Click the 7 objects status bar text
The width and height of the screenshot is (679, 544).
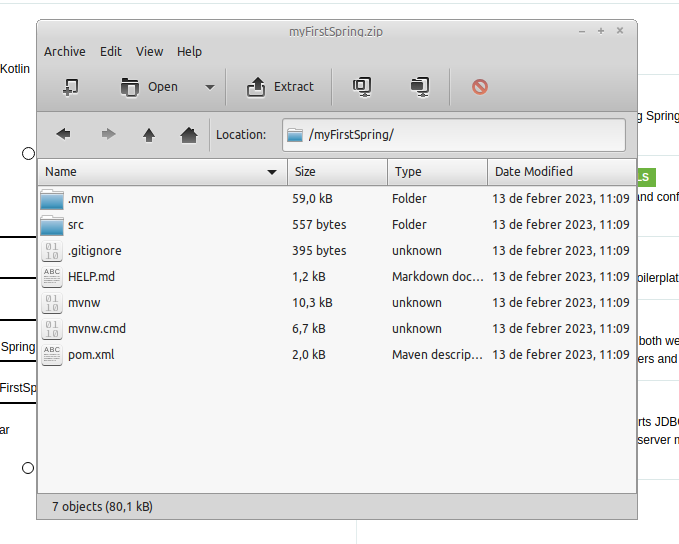(102, 507)
